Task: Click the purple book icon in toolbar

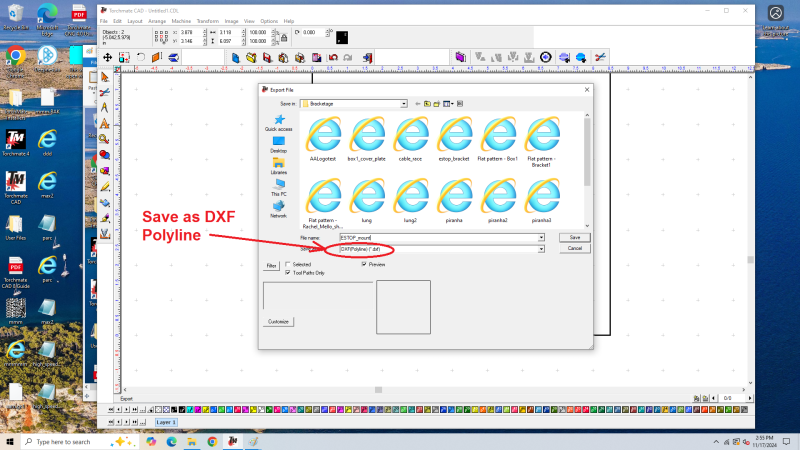Action: 460,57
